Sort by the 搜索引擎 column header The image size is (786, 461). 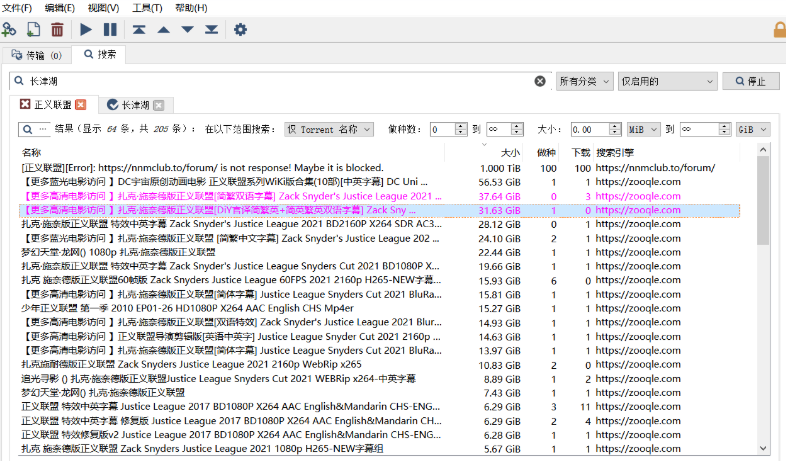coord(615,152)
